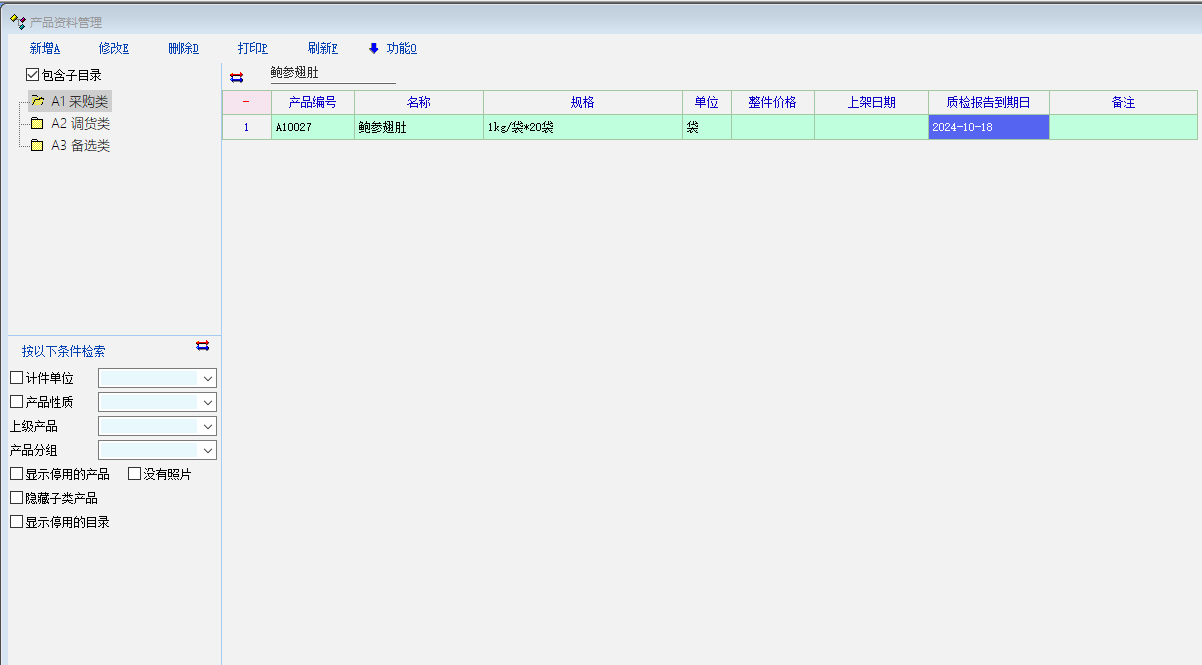Click the app icon in title bar
This screenshot has height=665, width=1202.
pos(17,21)
